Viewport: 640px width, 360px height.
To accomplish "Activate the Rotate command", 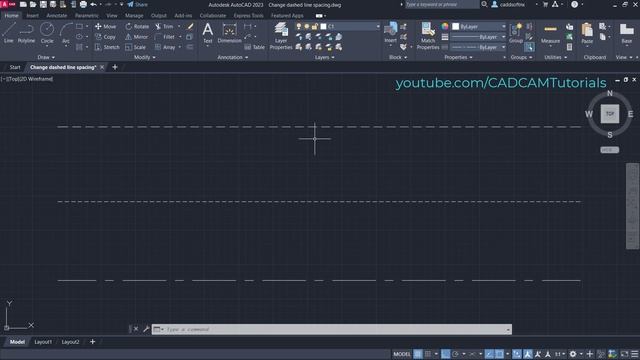I will point(137,27).
